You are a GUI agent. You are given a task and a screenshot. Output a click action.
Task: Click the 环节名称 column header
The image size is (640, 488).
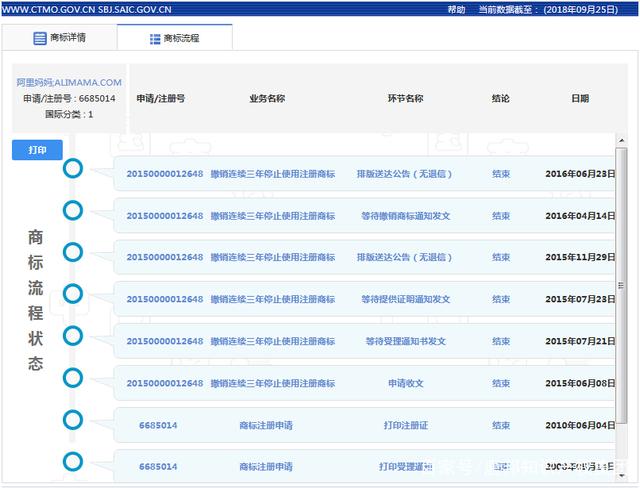(x=405, y=98)
